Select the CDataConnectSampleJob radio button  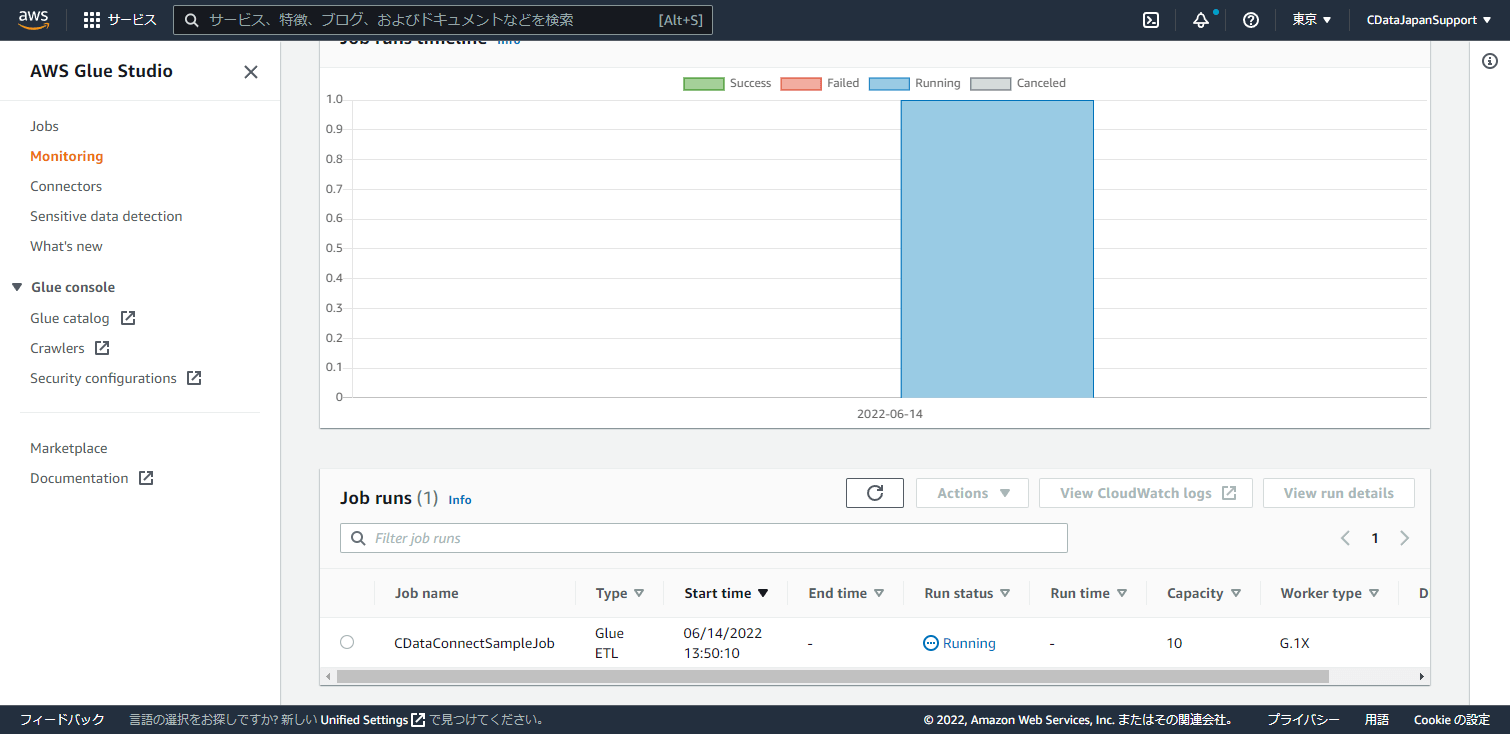pyautogui.click(x=347, y=642)
